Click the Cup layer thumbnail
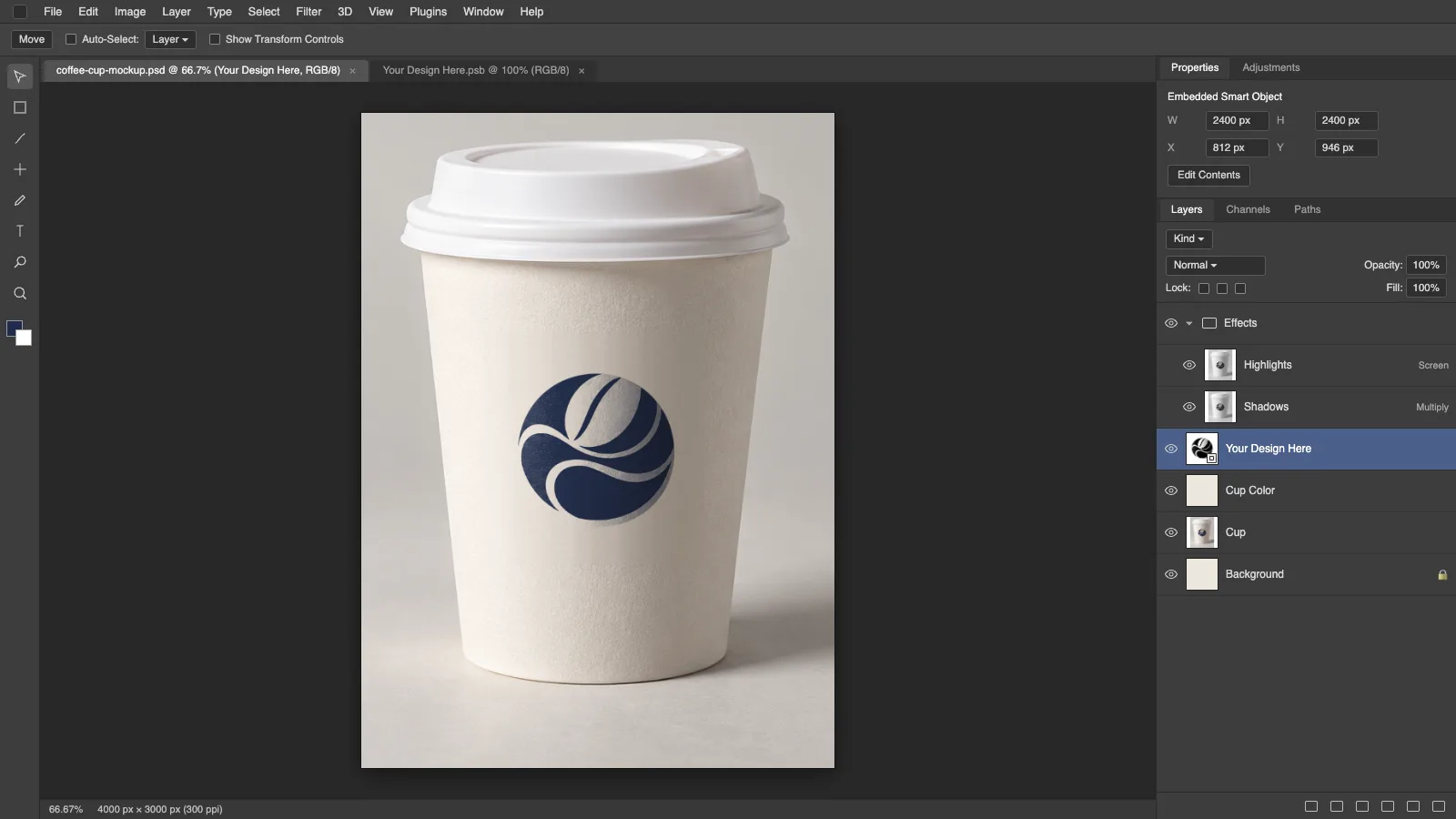The width and height of the screenshot is (1456, 819). click(x=1202, y=532)
